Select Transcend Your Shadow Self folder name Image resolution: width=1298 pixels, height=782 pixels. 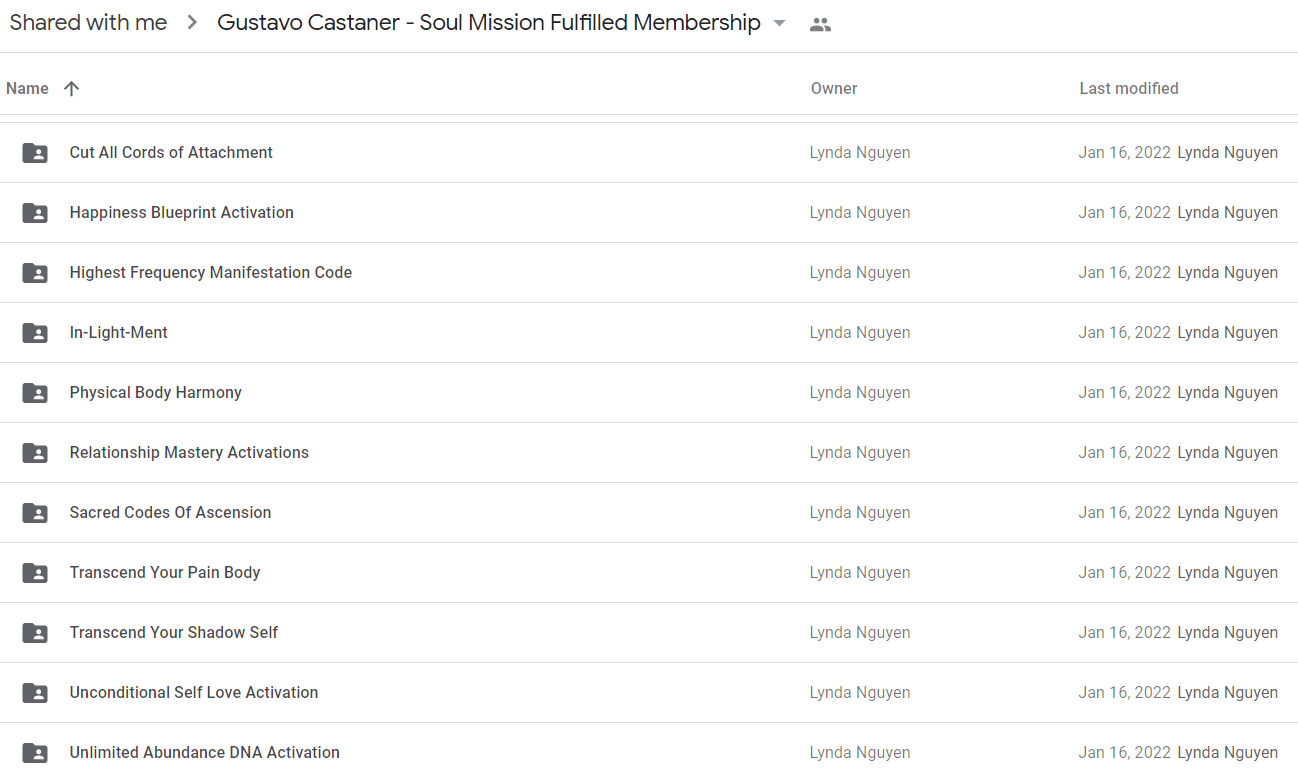coord(174,632)
